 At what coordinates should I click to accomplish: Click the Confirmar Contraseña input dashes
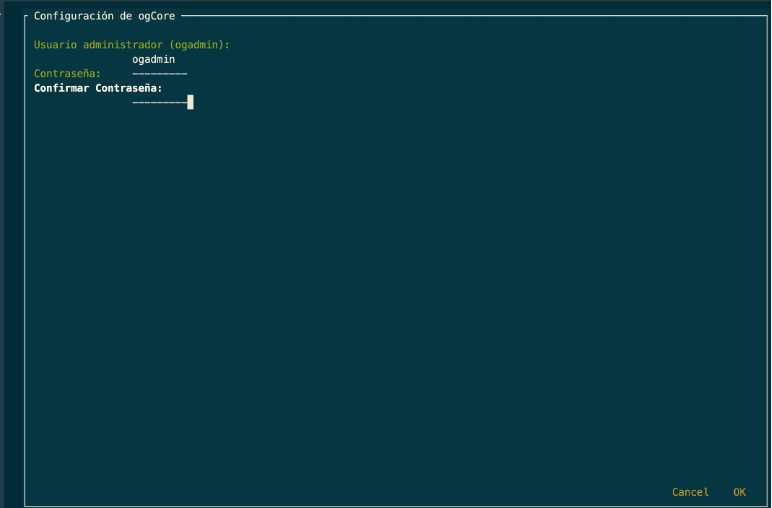[159, 102]
